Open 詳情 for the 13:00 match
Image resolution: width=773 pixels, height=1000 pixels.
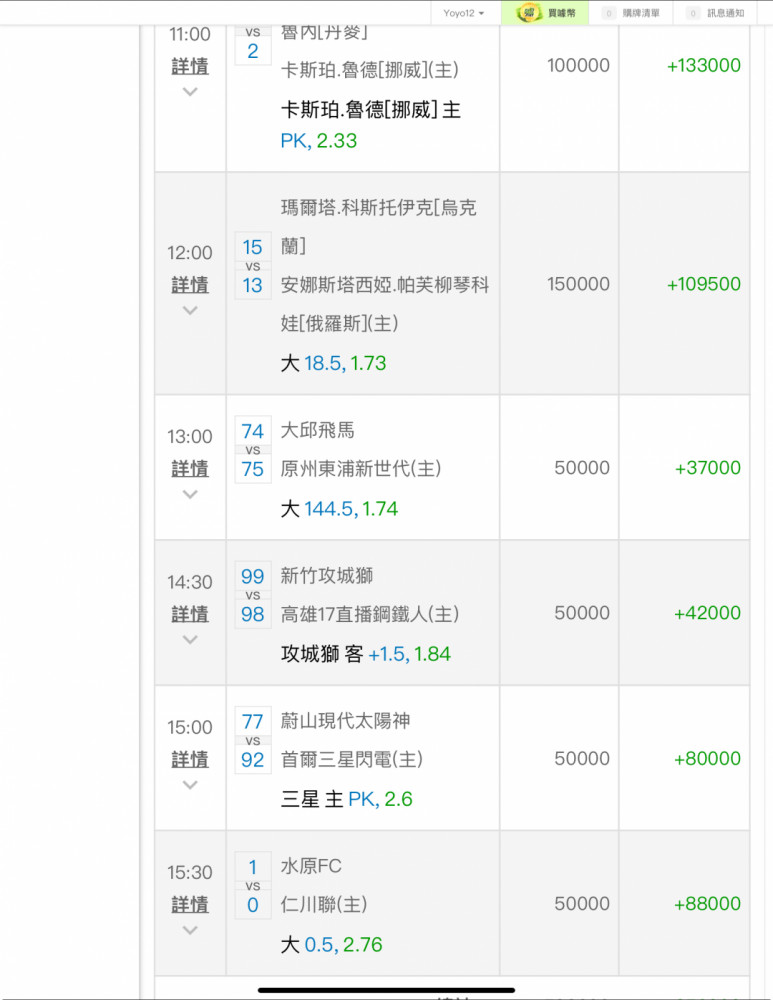pos(190,468)
